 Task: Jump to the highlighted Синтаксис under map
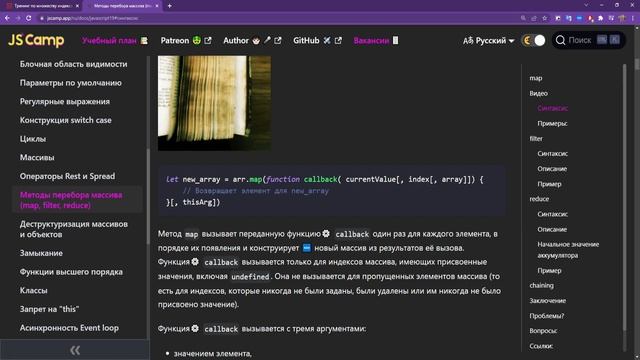[553, 108]
